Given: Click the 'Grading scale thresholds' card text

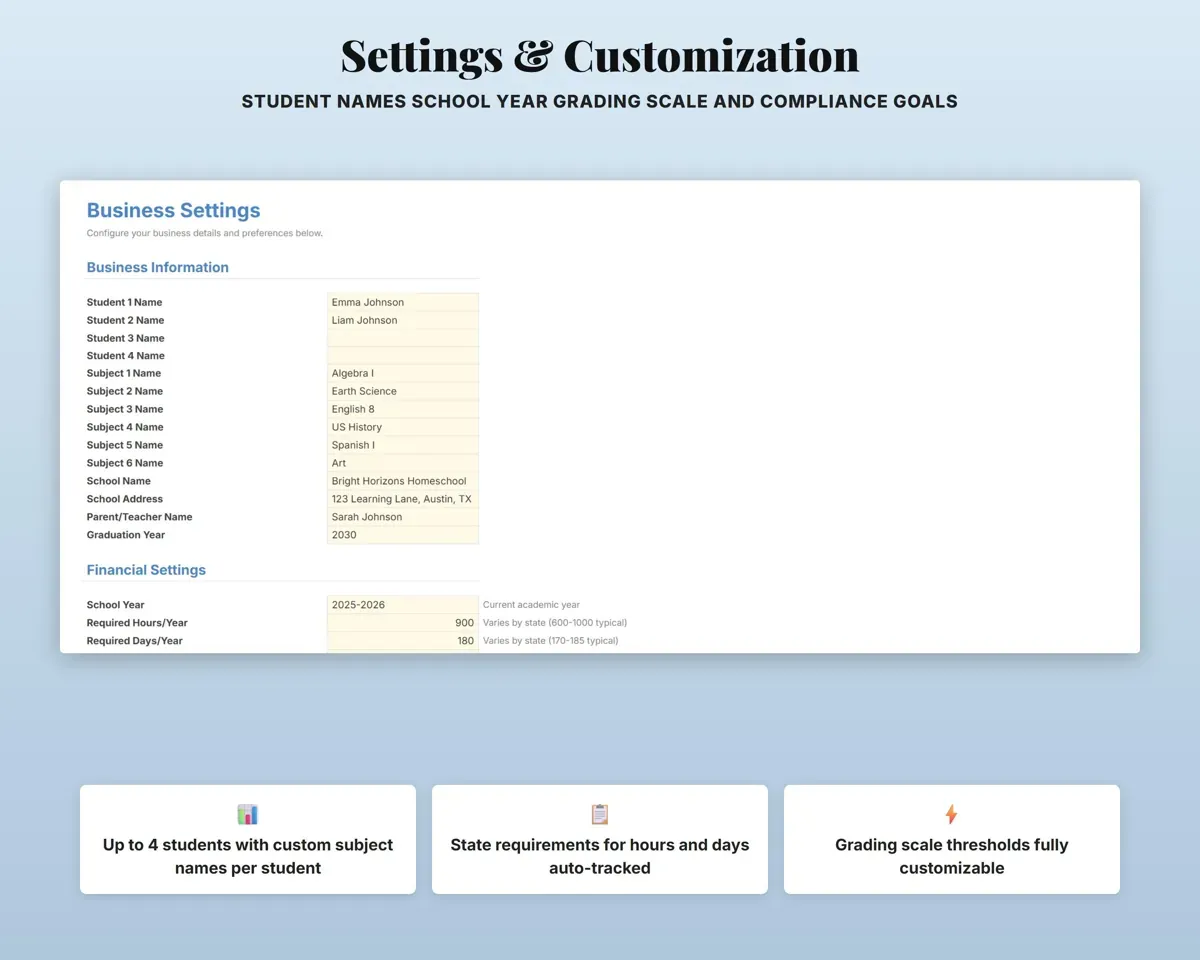Looking at the screenshot, I should point(952,857).
